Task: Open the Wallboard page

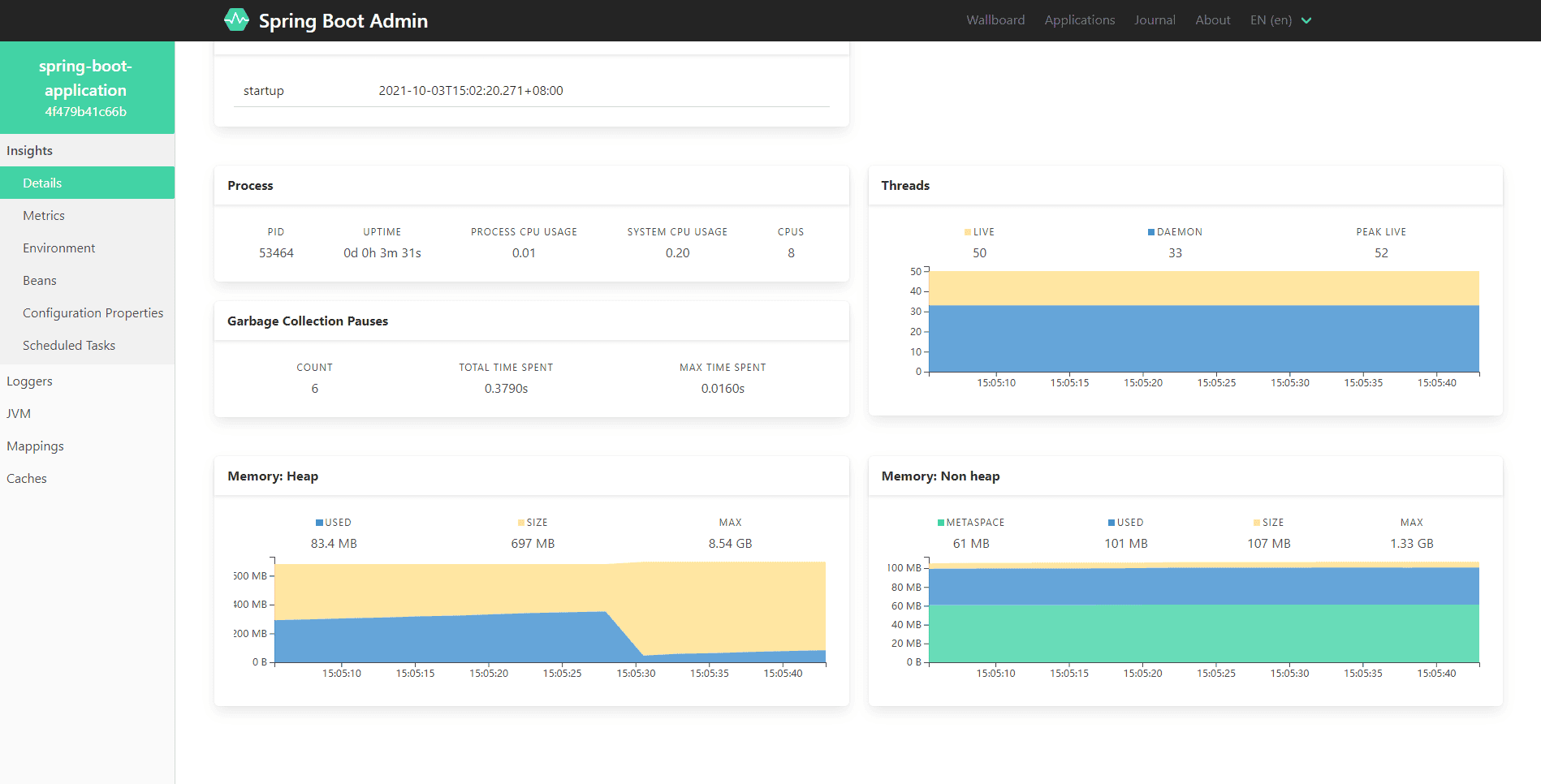Action: (x=995, y=20)
